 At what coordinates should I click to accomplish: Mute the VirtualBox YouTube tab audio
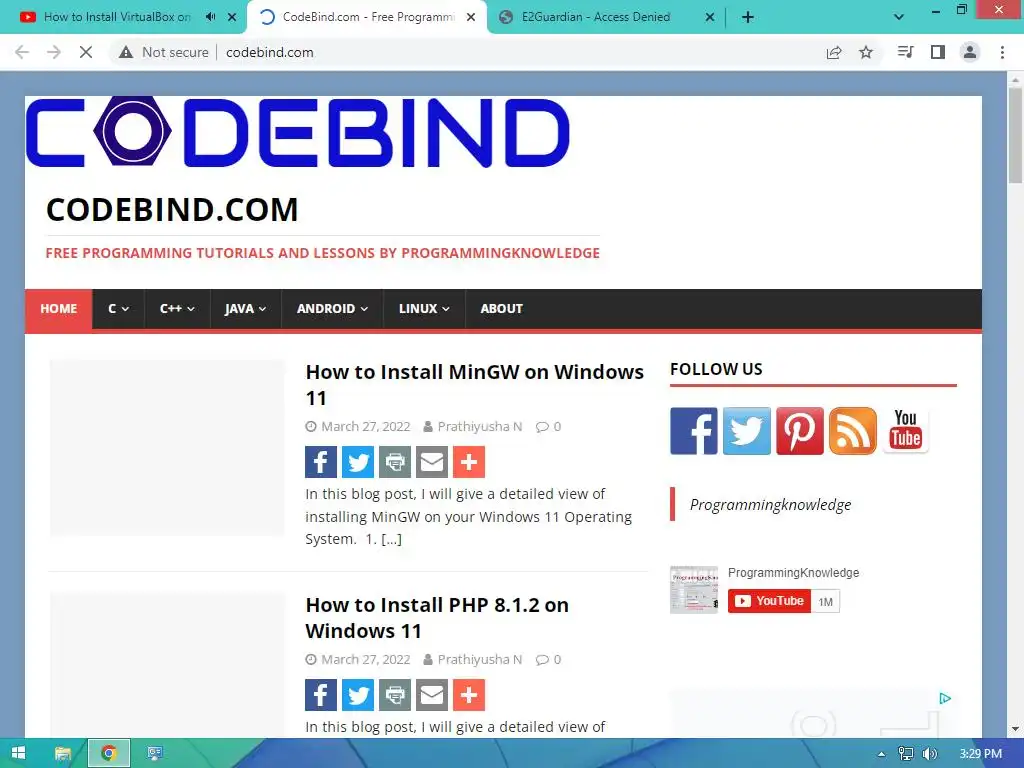pyautogui.click(x=210, y=17)
